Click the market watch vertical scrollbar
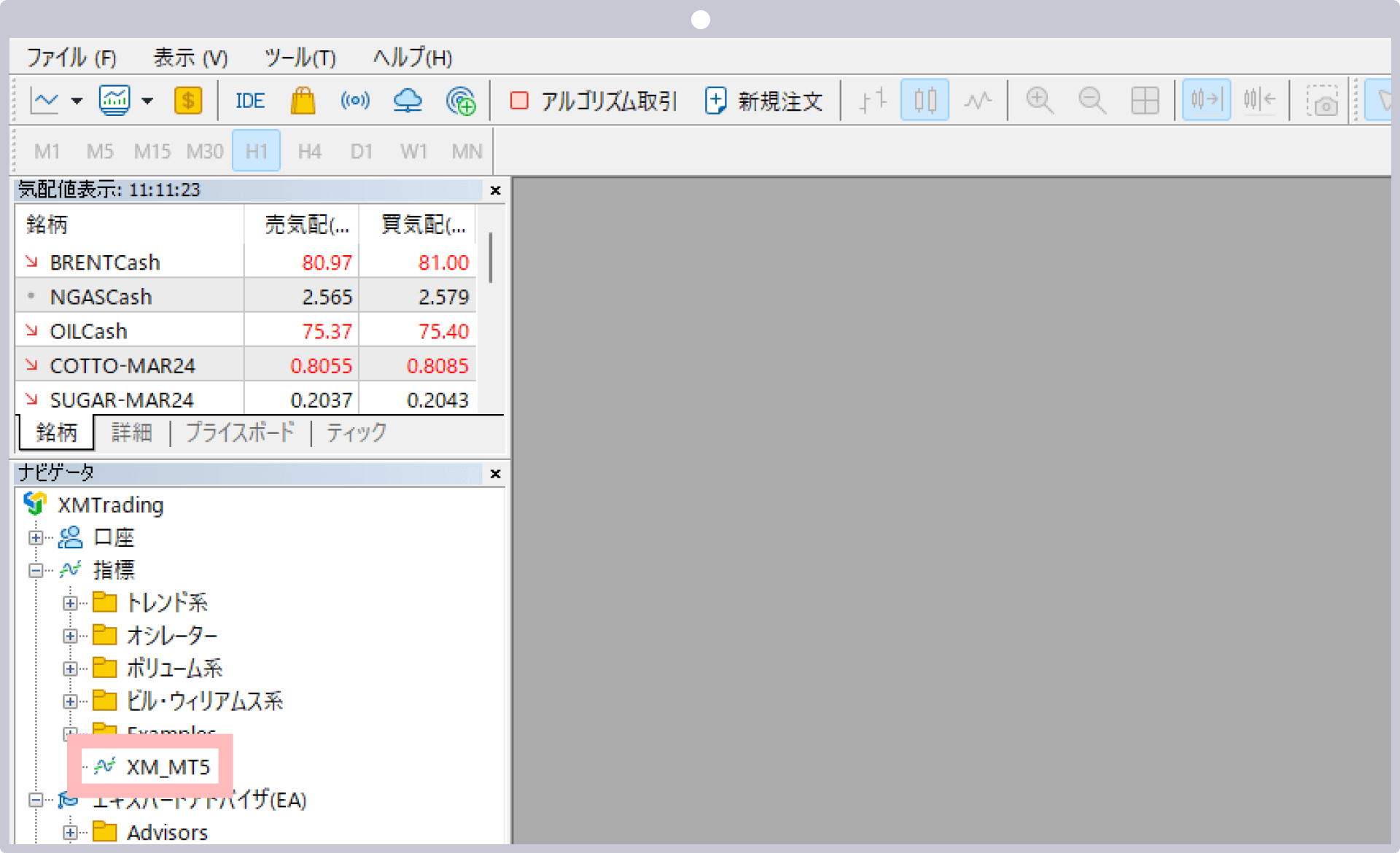 coord(491,257)
